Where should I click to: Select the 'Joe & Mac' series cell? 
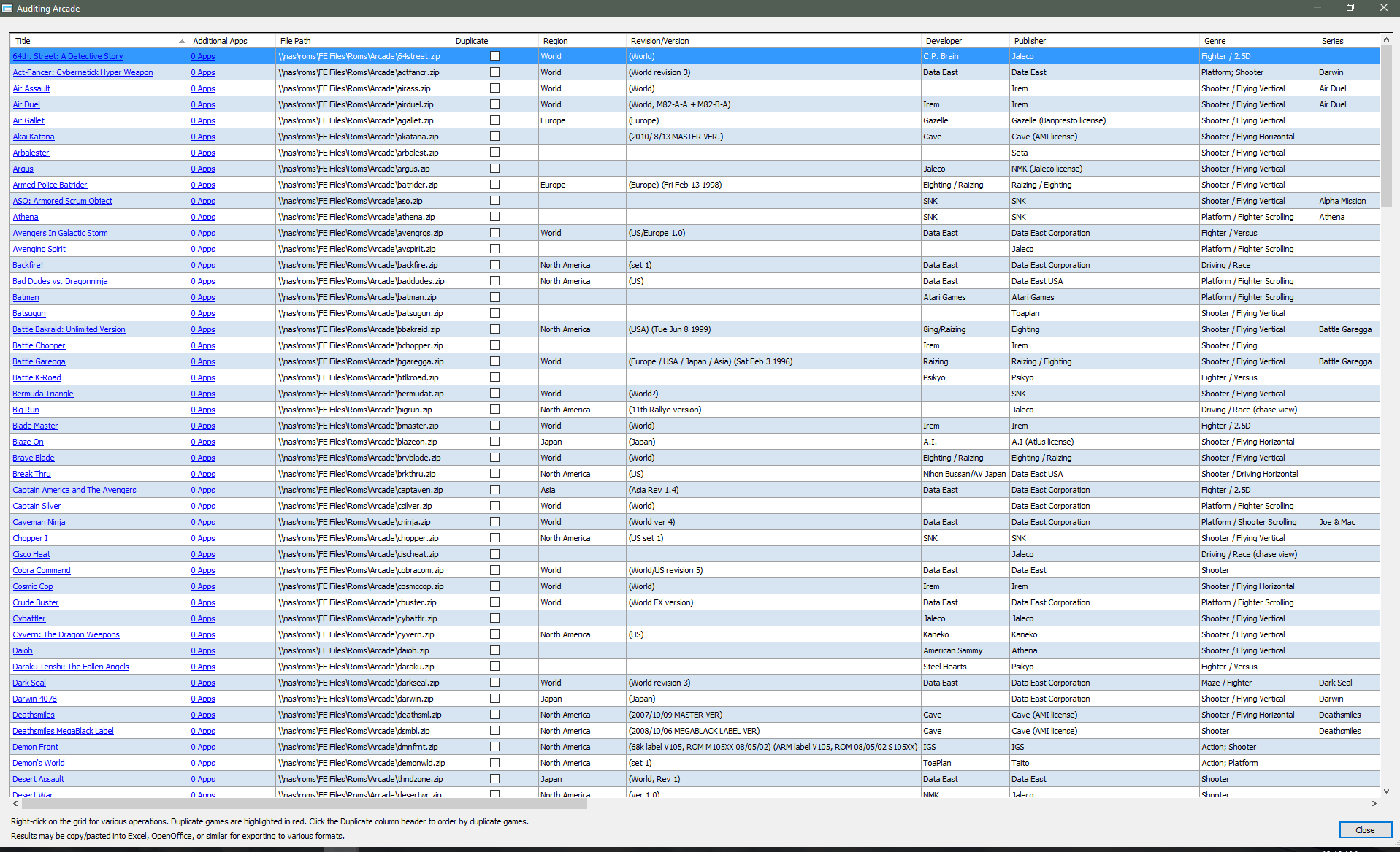(1348, 522)
